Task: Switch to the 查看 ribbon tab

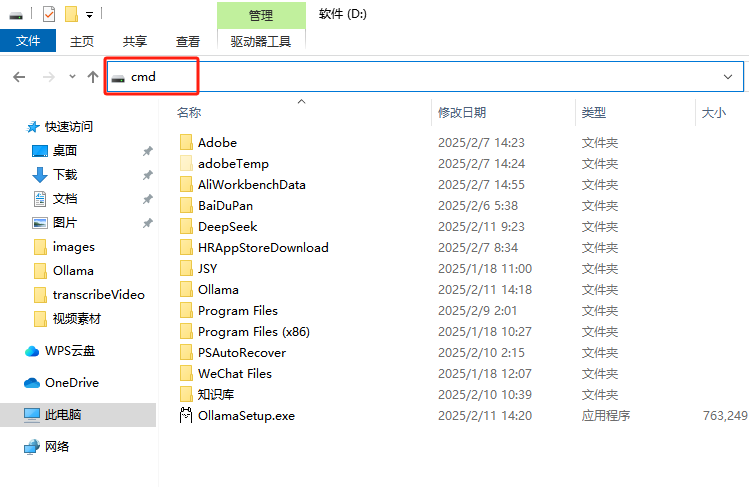Action: 188,42
